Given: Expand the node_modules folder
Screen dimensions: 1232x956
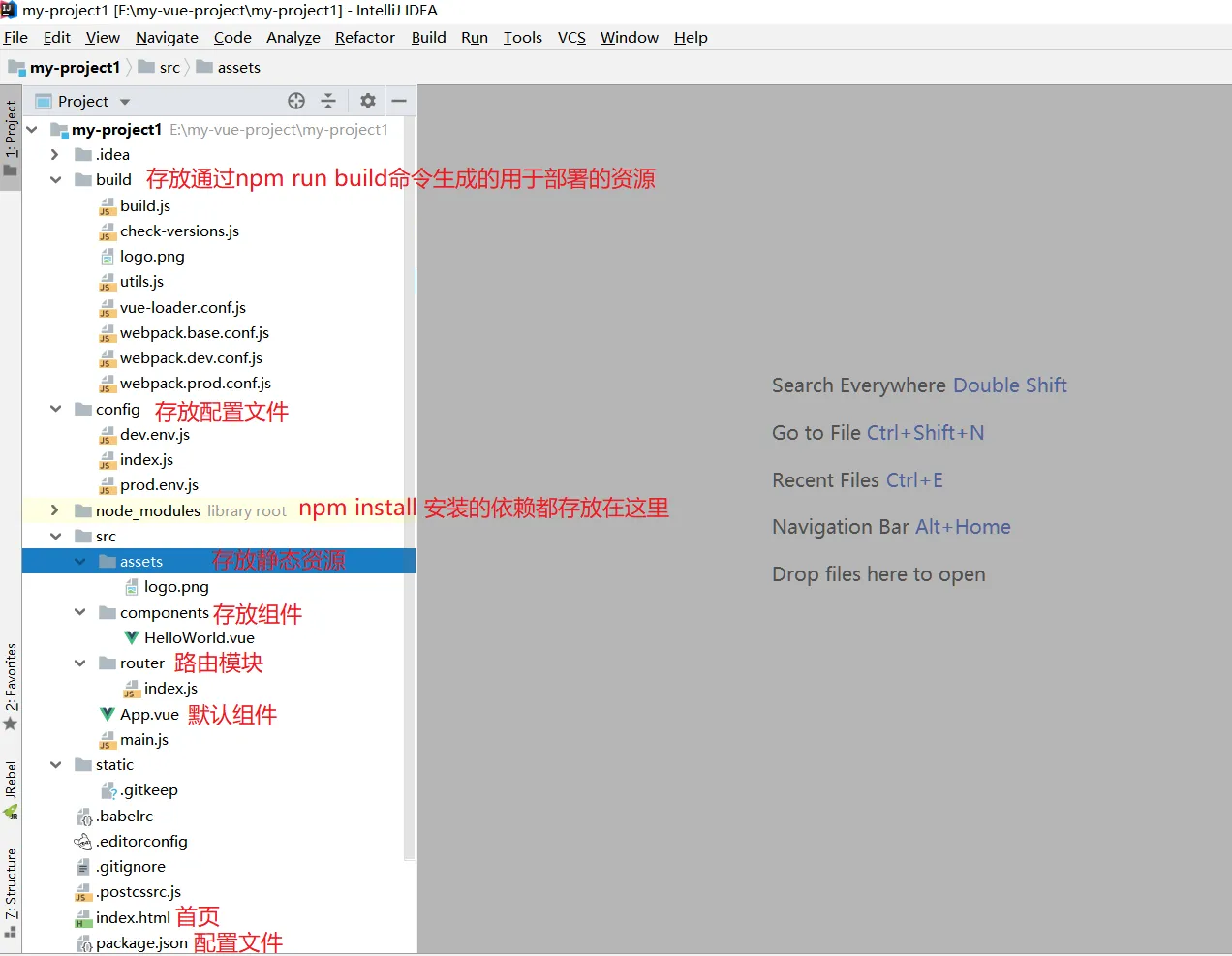Looking at the screenshot, I should (54, 510).
